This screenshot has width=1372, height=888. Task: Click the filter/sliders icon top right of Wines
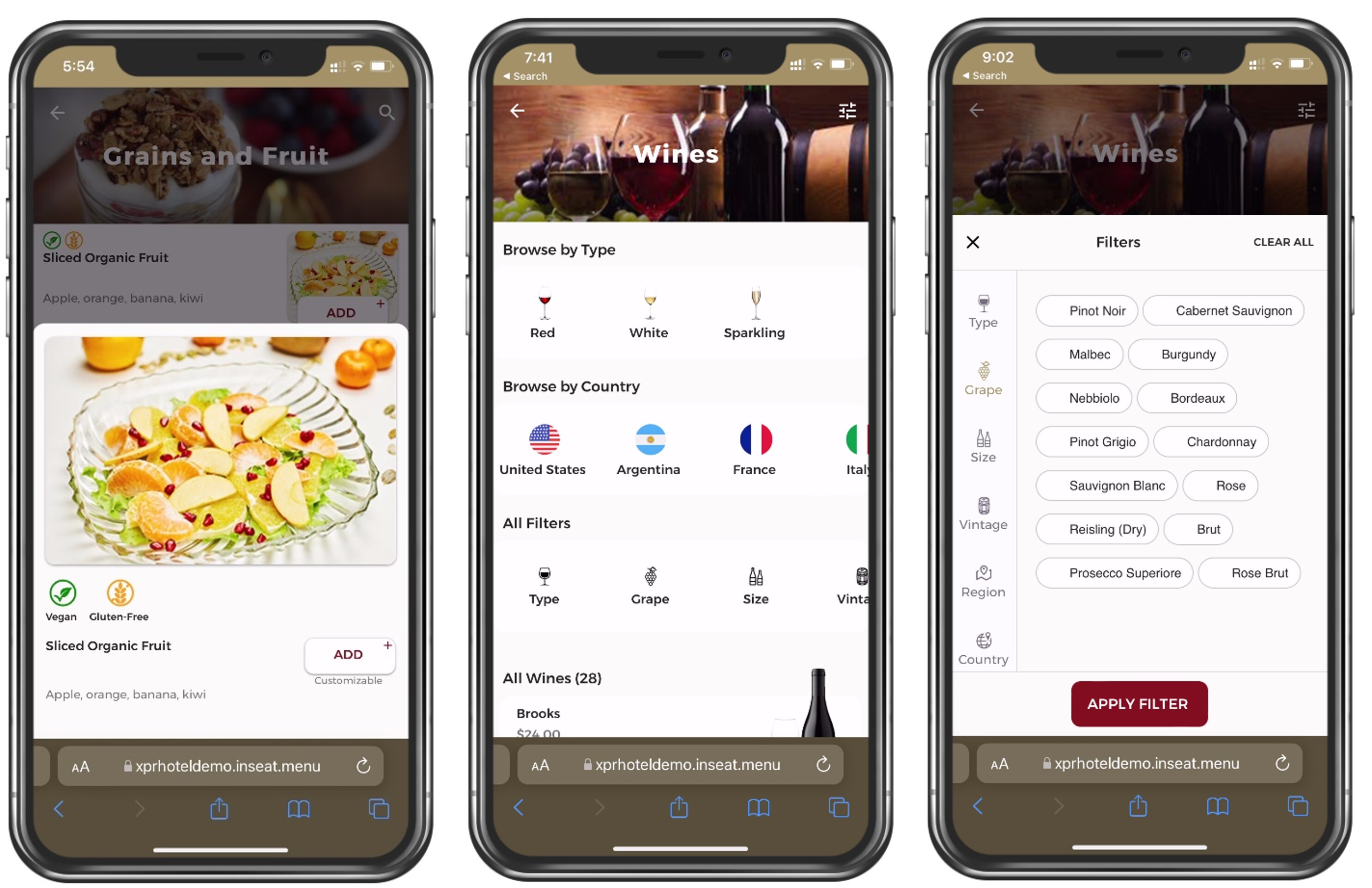pyautogui.click(x=847, y=111)
